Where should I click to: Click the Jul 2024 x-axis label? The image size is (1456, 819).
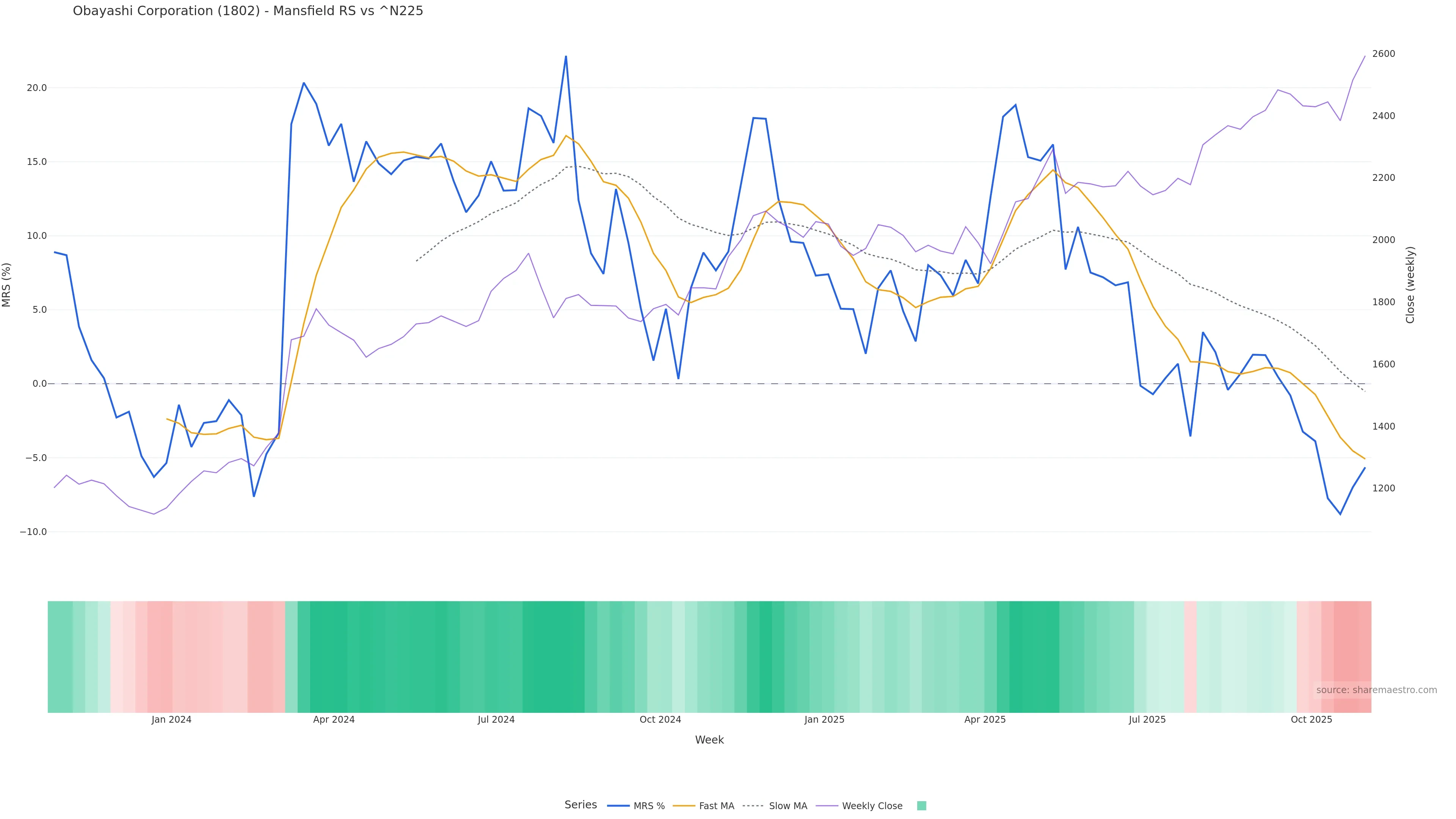(x=496, y=720)
